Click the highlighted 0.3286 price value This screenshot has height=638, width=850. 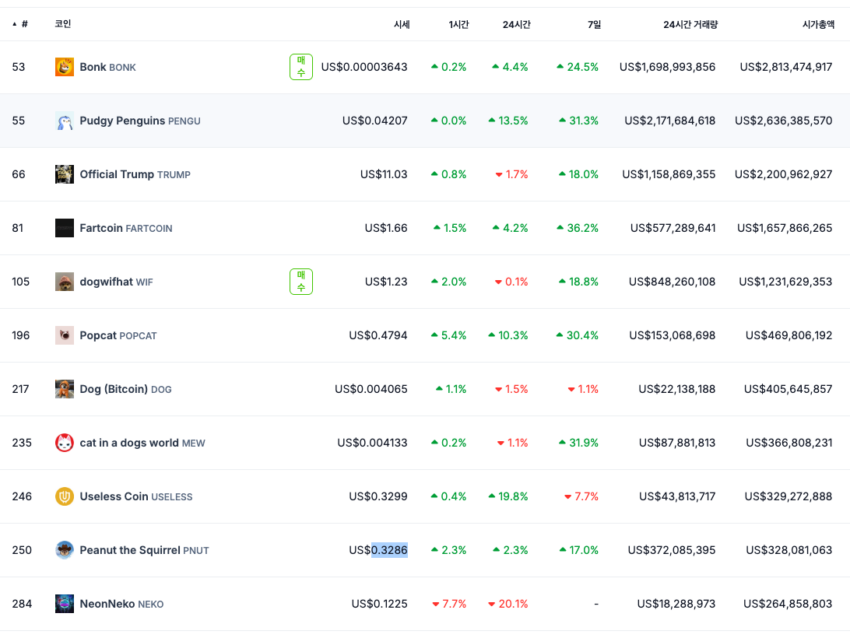389,550
